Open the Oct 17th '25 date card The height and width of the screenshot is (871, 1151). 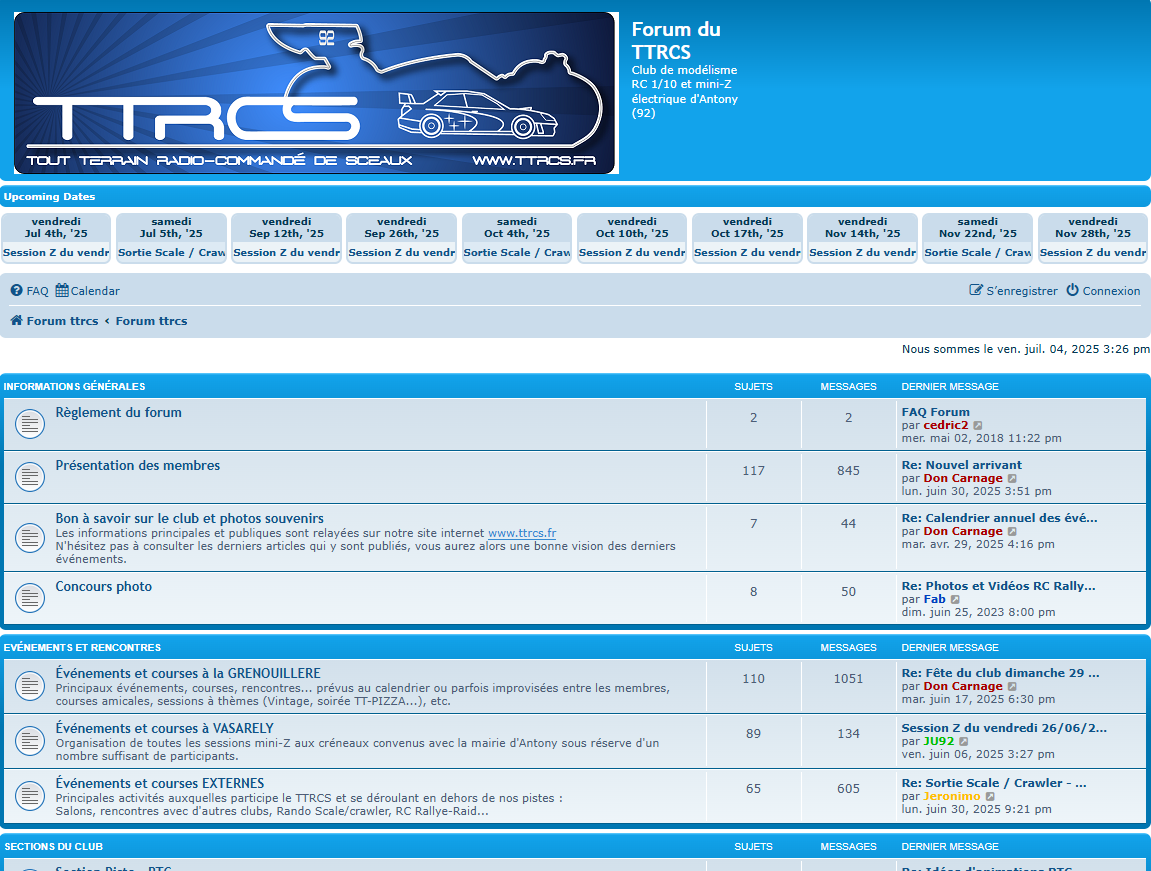[x=747, y=238]
